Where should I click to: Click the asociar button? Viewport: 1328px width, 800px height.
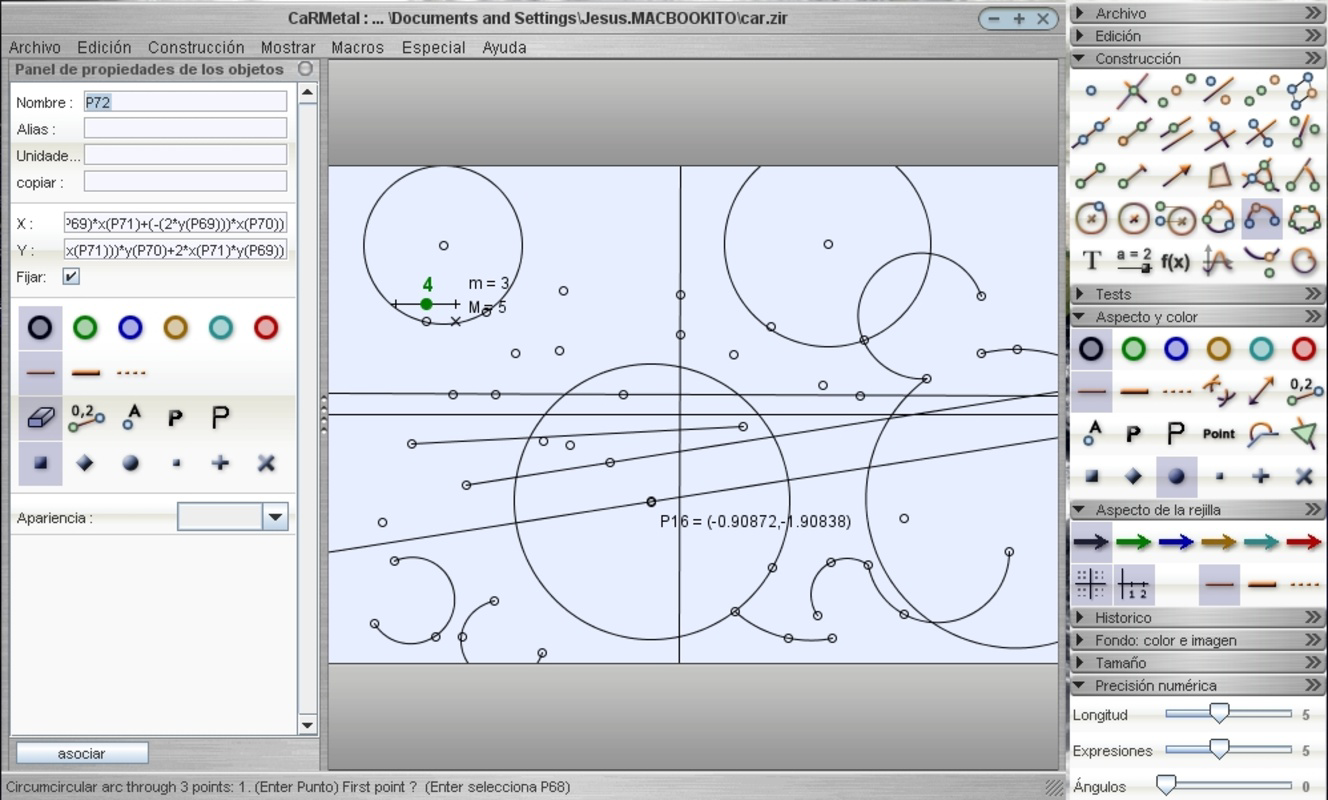coord(82,753)
